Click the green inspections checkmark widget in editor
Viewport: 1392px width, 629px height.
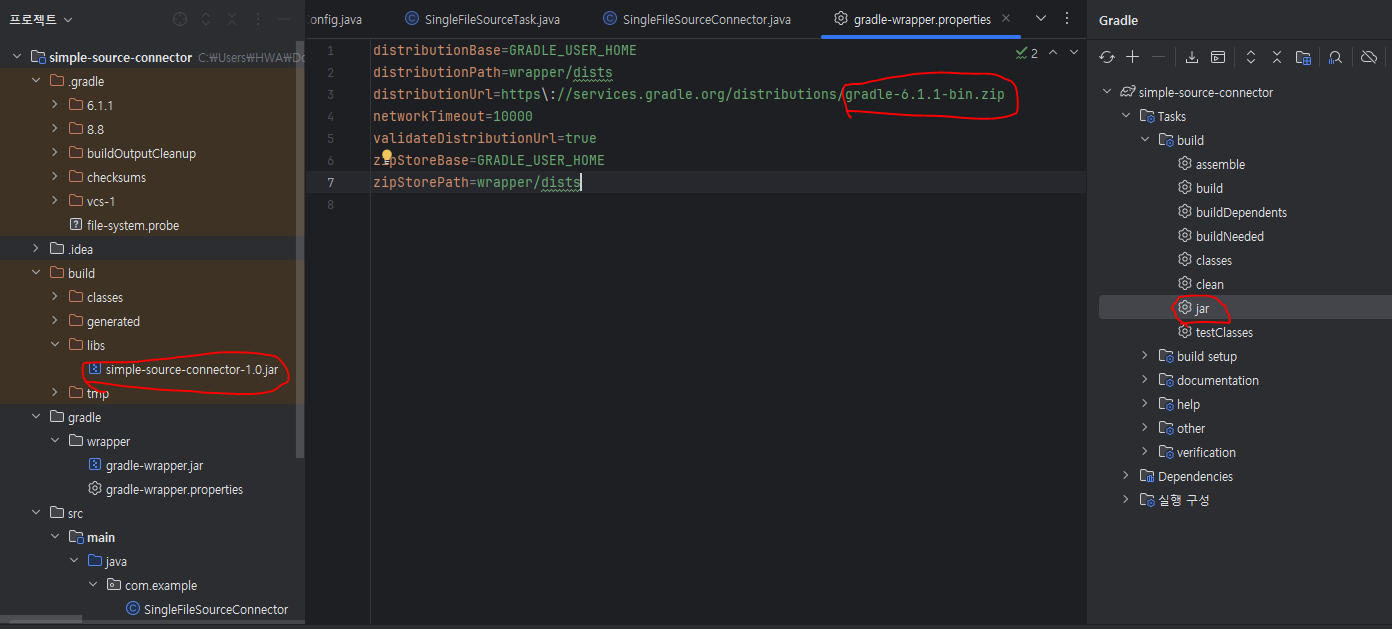[1026, 52]
